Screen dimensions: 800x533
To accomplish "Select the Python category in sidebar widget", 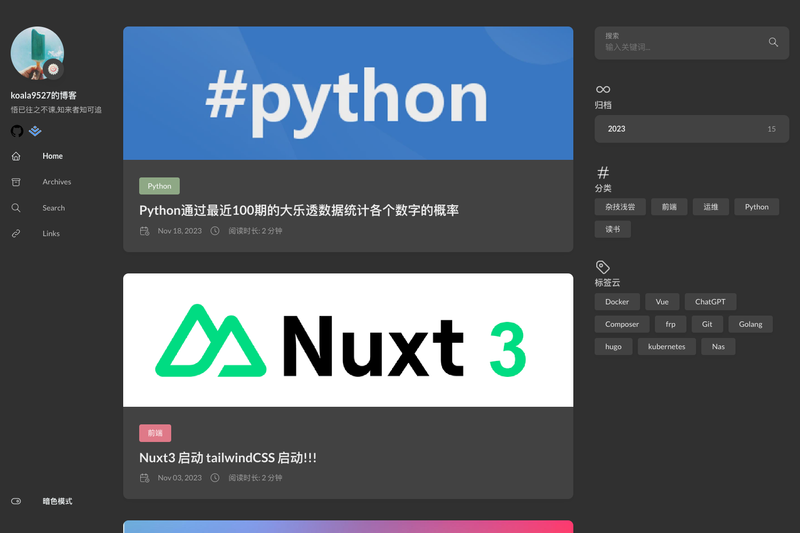I will coord(757,207).
